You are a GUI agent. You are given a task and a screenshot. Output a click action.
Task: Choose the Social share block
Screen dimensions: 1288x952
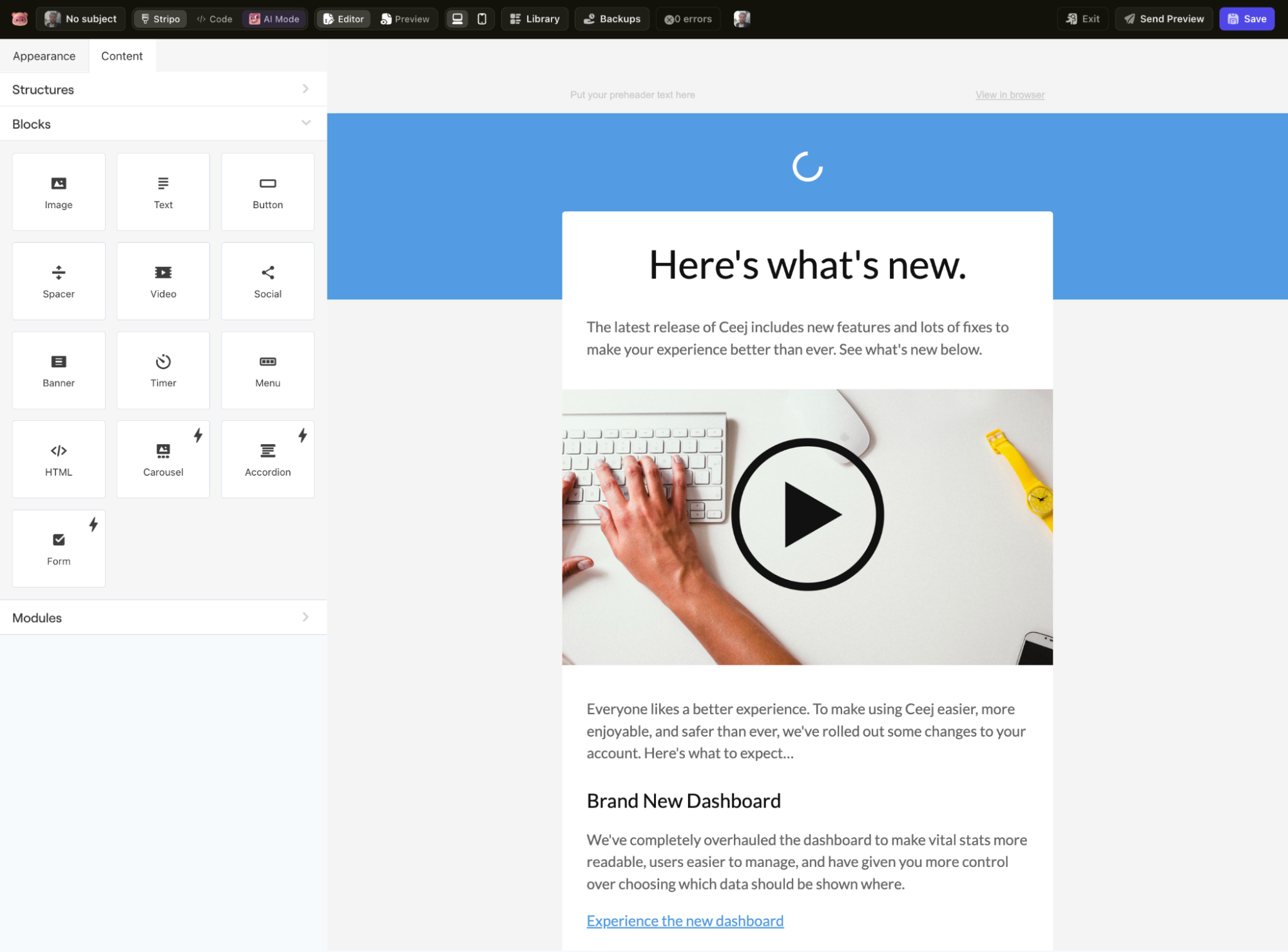point(267,281)
